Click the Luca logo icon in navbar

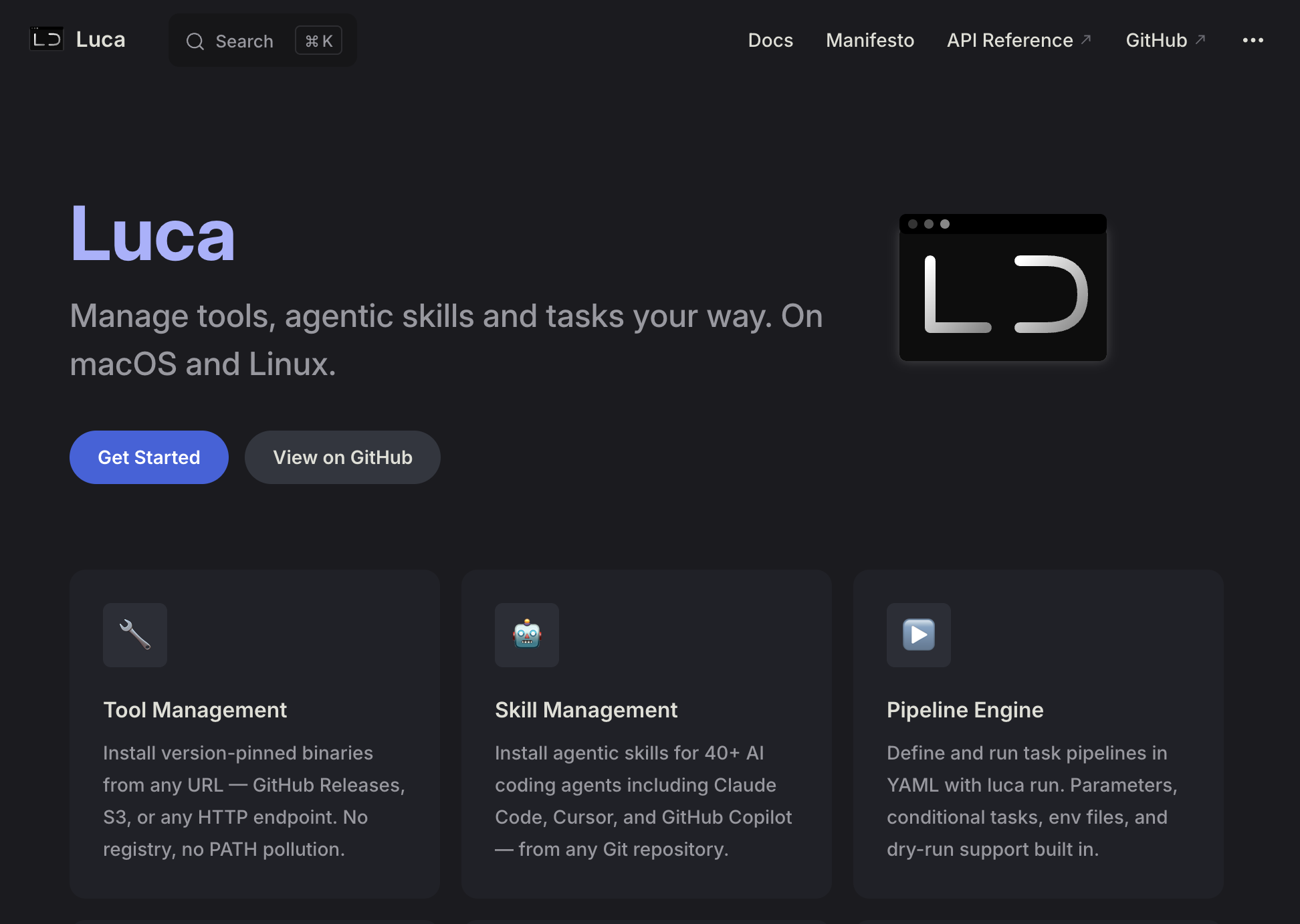[47, 39]
